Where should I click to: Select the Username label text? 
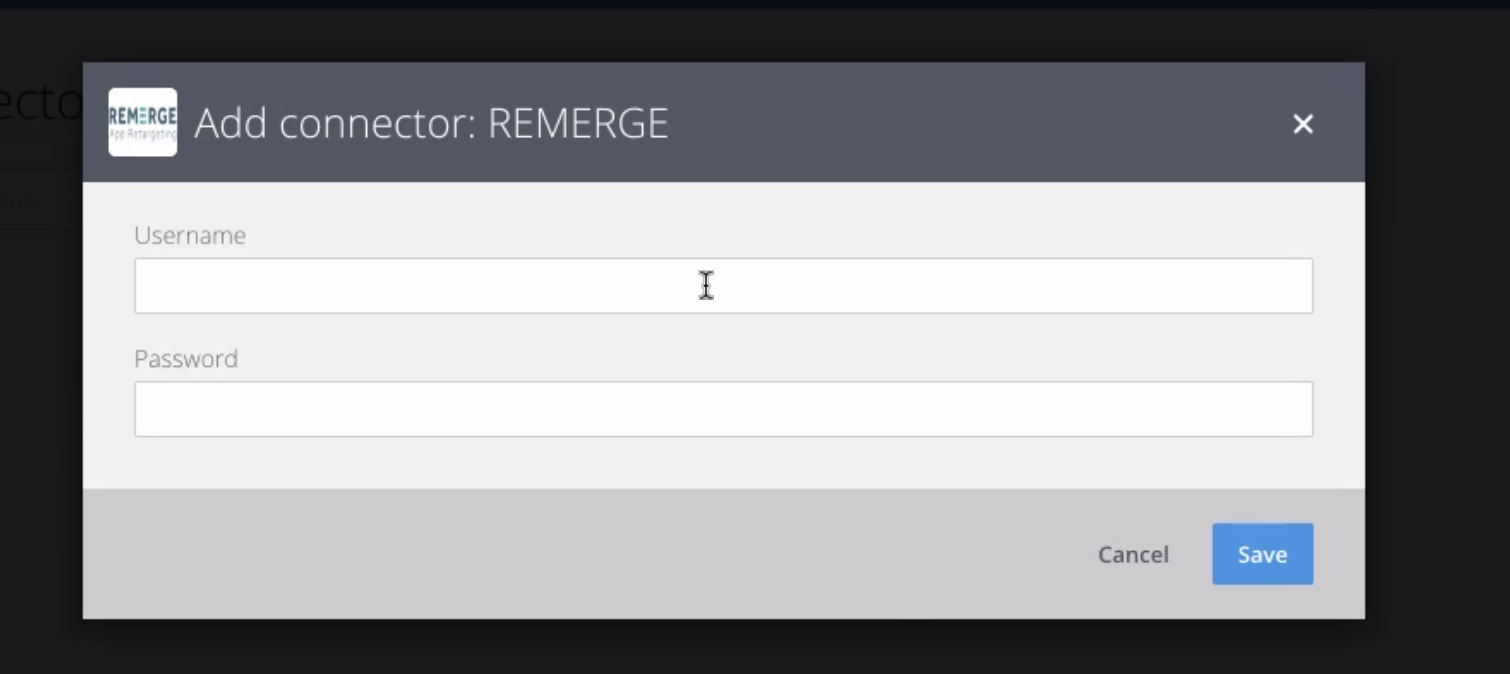190,235
